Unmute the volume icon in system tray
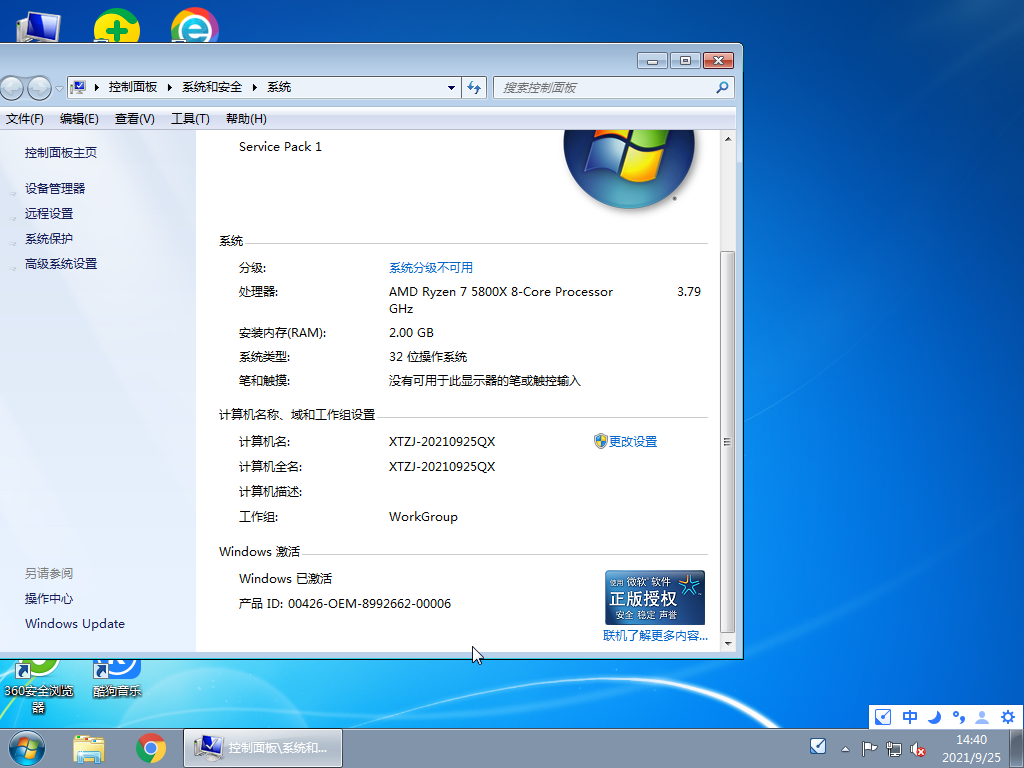 tap(918, 747)
